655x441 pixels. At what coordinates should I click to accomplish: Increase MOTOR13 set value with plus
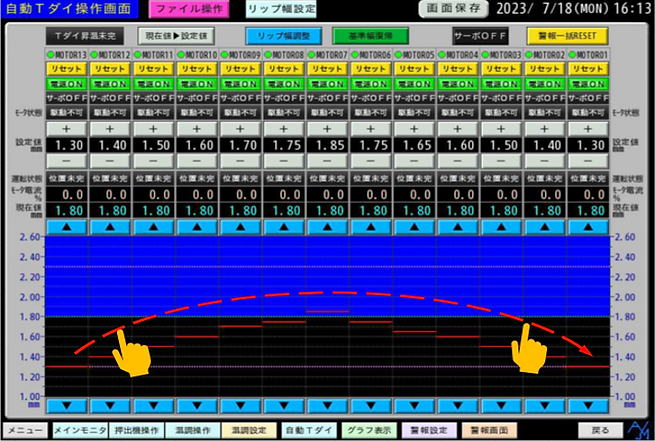[x=66, y=129]
